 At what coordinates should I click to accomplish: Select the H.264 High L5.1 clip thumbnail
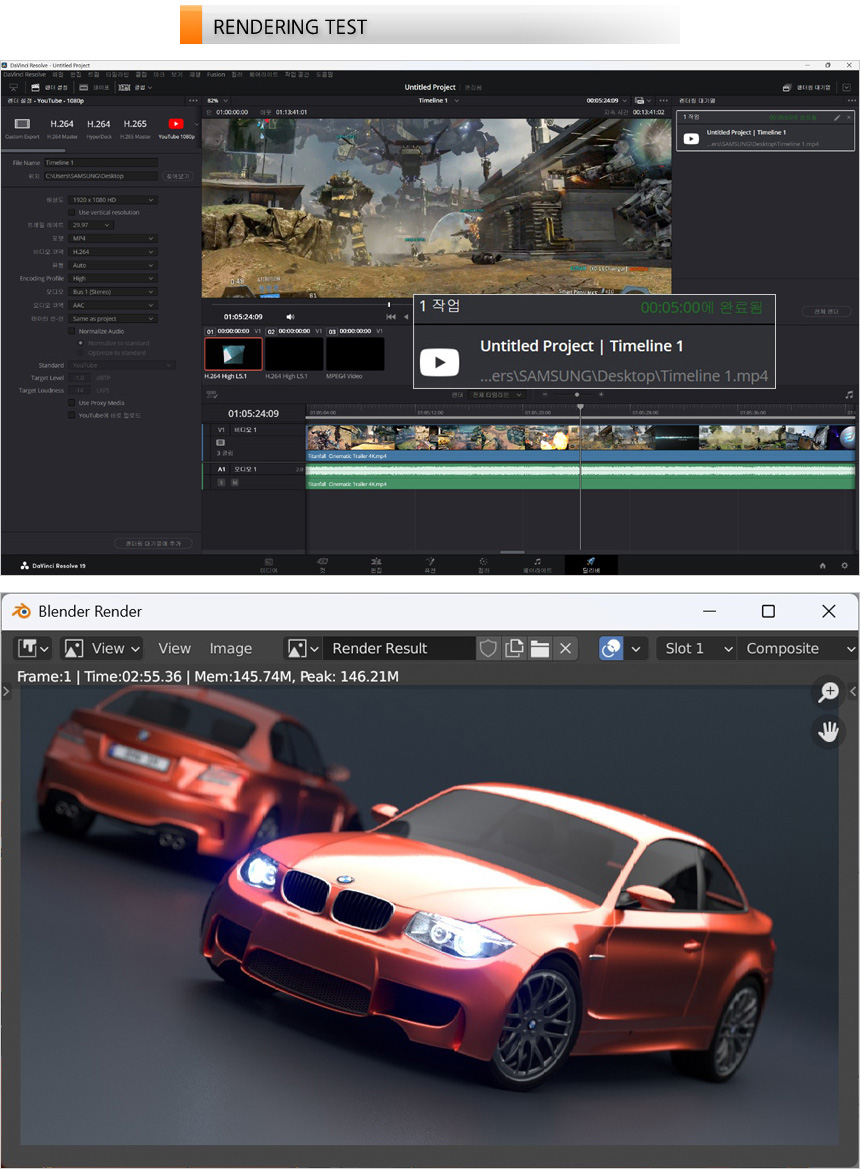tap(233, 354)
